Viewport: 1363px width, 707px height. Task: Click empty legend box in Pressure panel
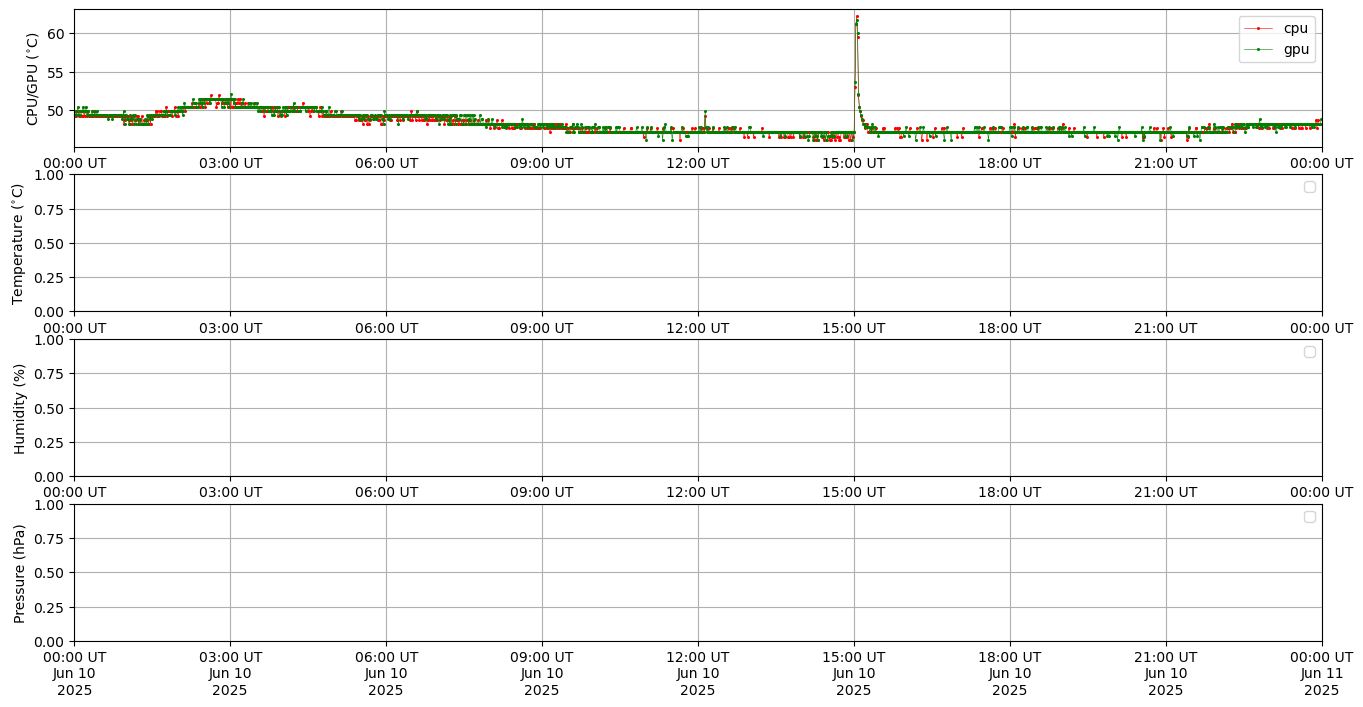[x=1309, y=517]
